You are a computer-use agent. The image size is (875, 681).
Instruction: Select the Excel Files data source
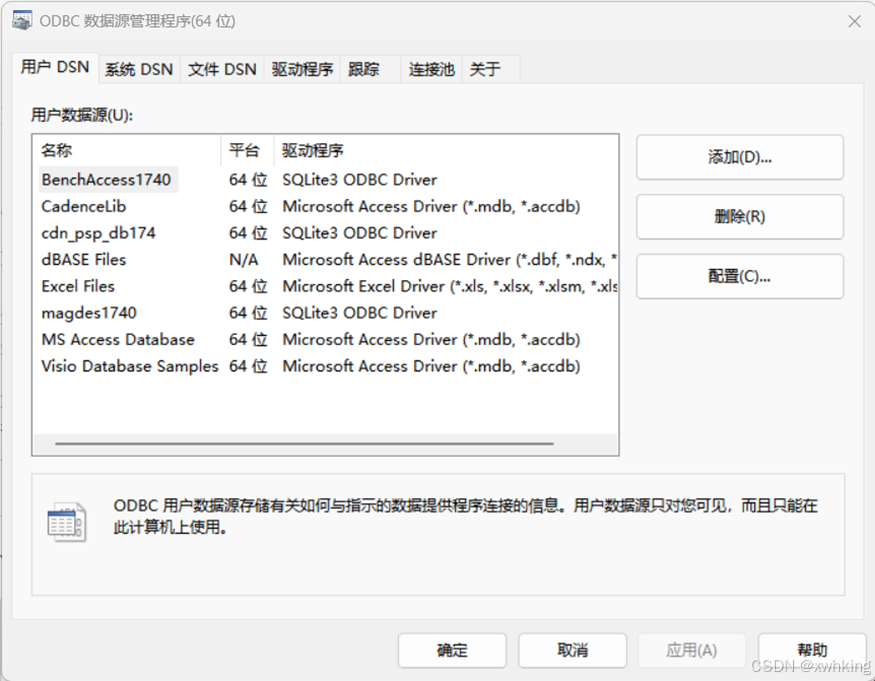click(78, 286)
